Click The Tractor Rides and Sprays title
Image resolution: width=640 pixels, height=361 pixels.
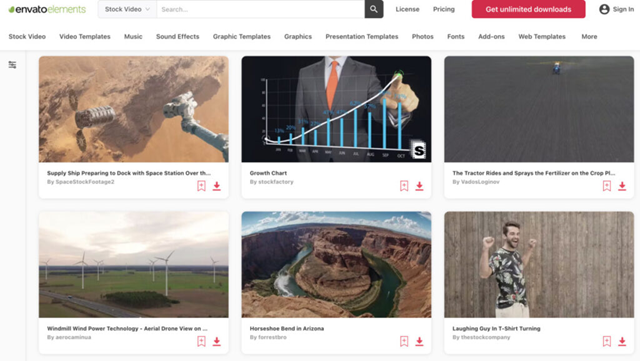[533, 173]
